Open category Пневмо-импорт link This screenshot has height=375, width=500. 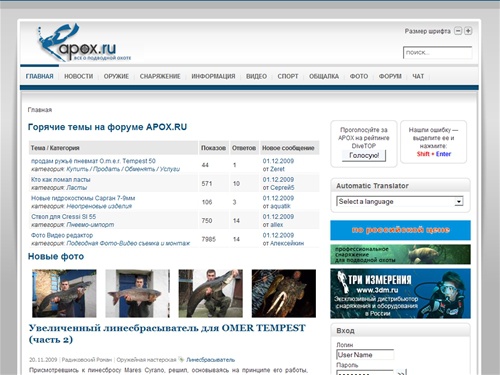point(90,225)
